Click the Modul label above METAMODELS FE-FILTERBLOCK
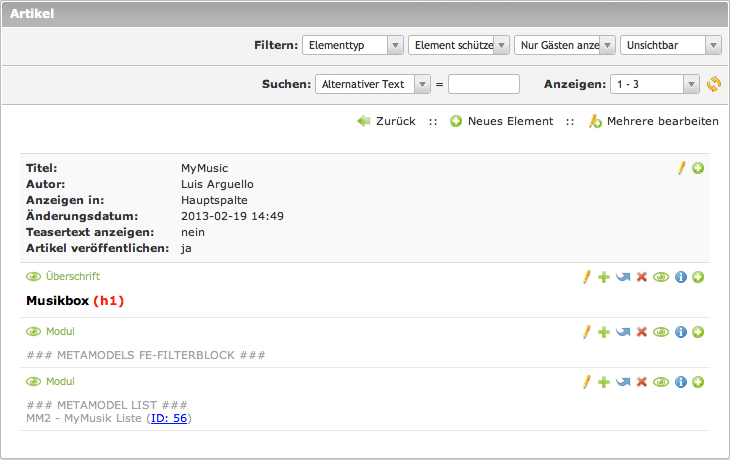Screen dimensions: 730x460 coord(60,331)
